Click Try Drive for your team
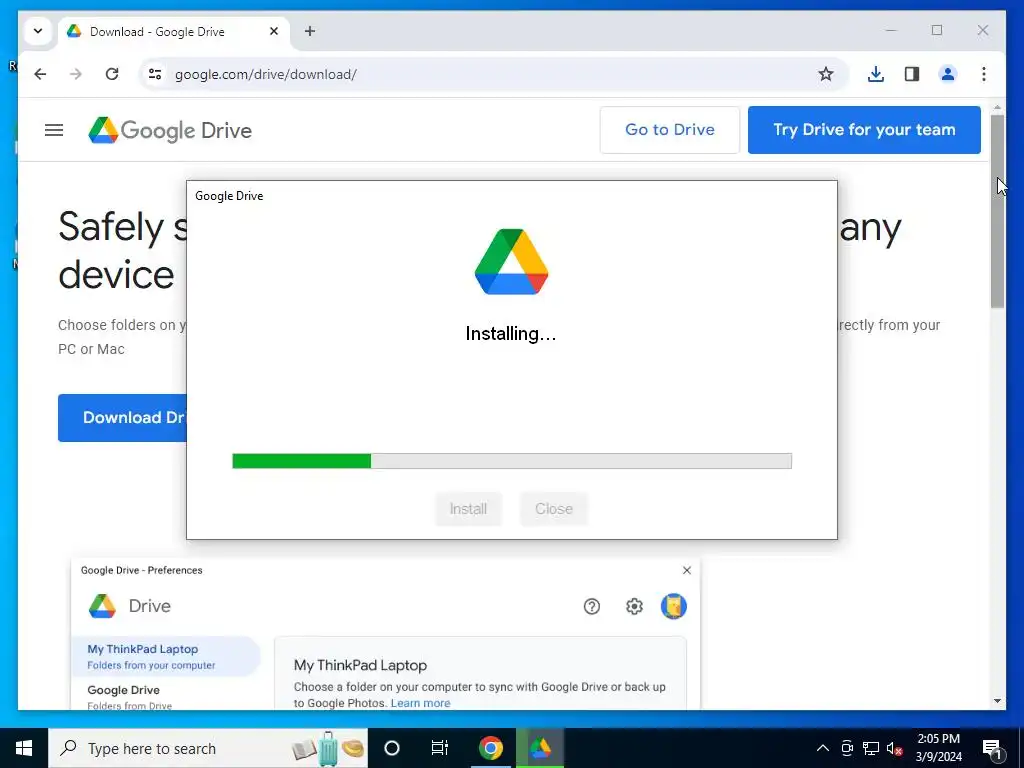 coord(864,130)
